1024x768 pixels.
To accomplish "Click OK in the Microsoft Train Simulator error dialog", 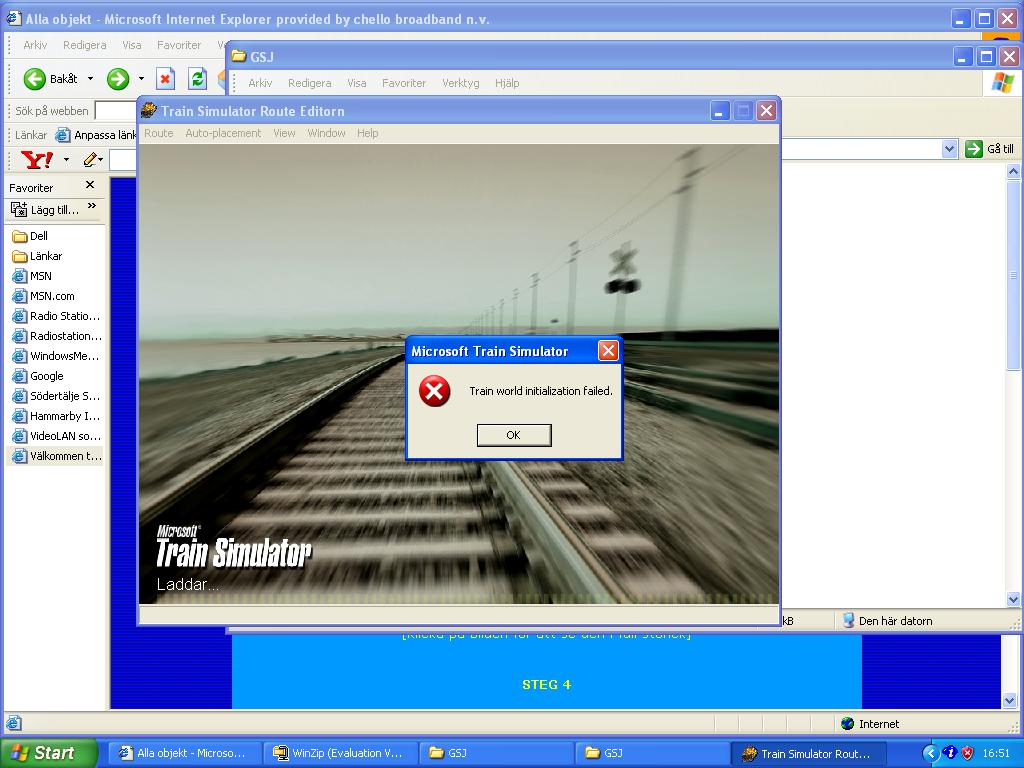I will [x=514, y=435].
